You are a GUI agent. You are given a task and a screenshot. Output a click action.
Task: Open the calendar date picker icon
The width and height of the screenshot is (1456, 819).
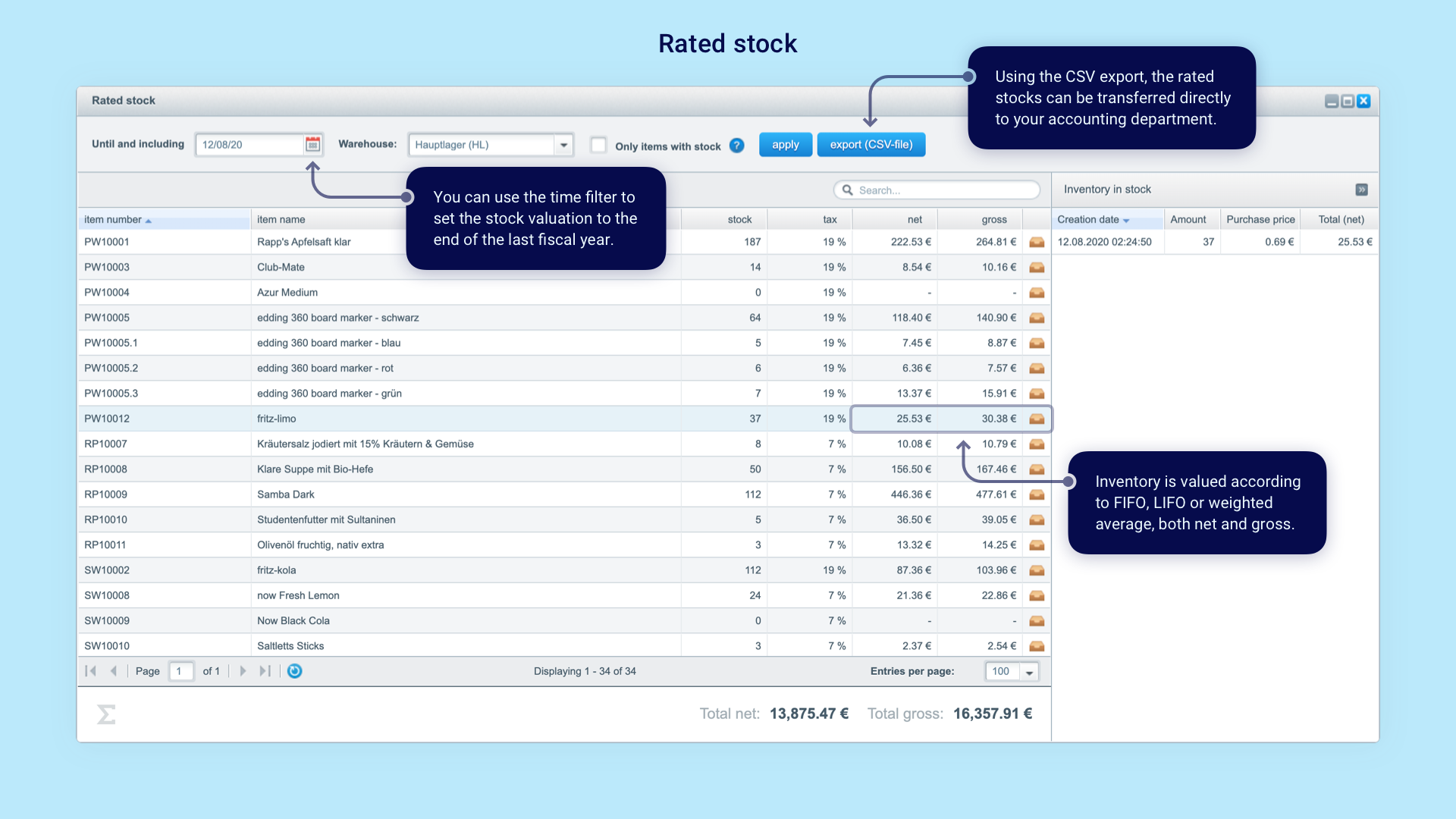[312, 144]
